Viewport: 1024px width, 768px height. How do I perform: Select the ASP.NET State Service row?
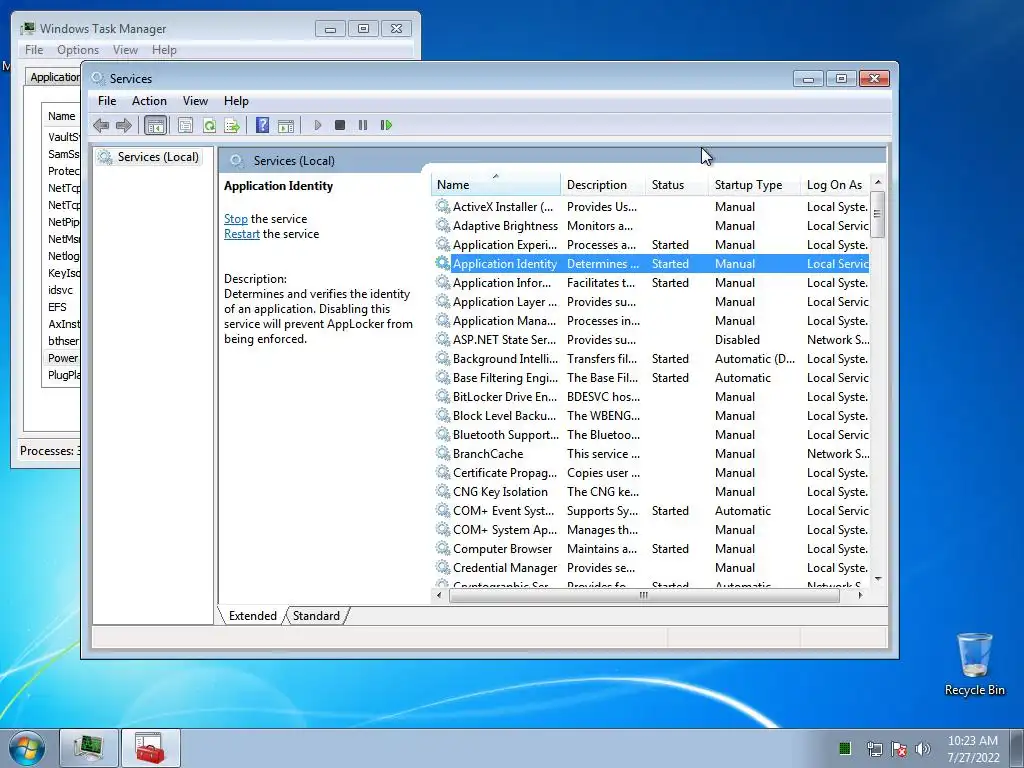(x=651, y=340)
